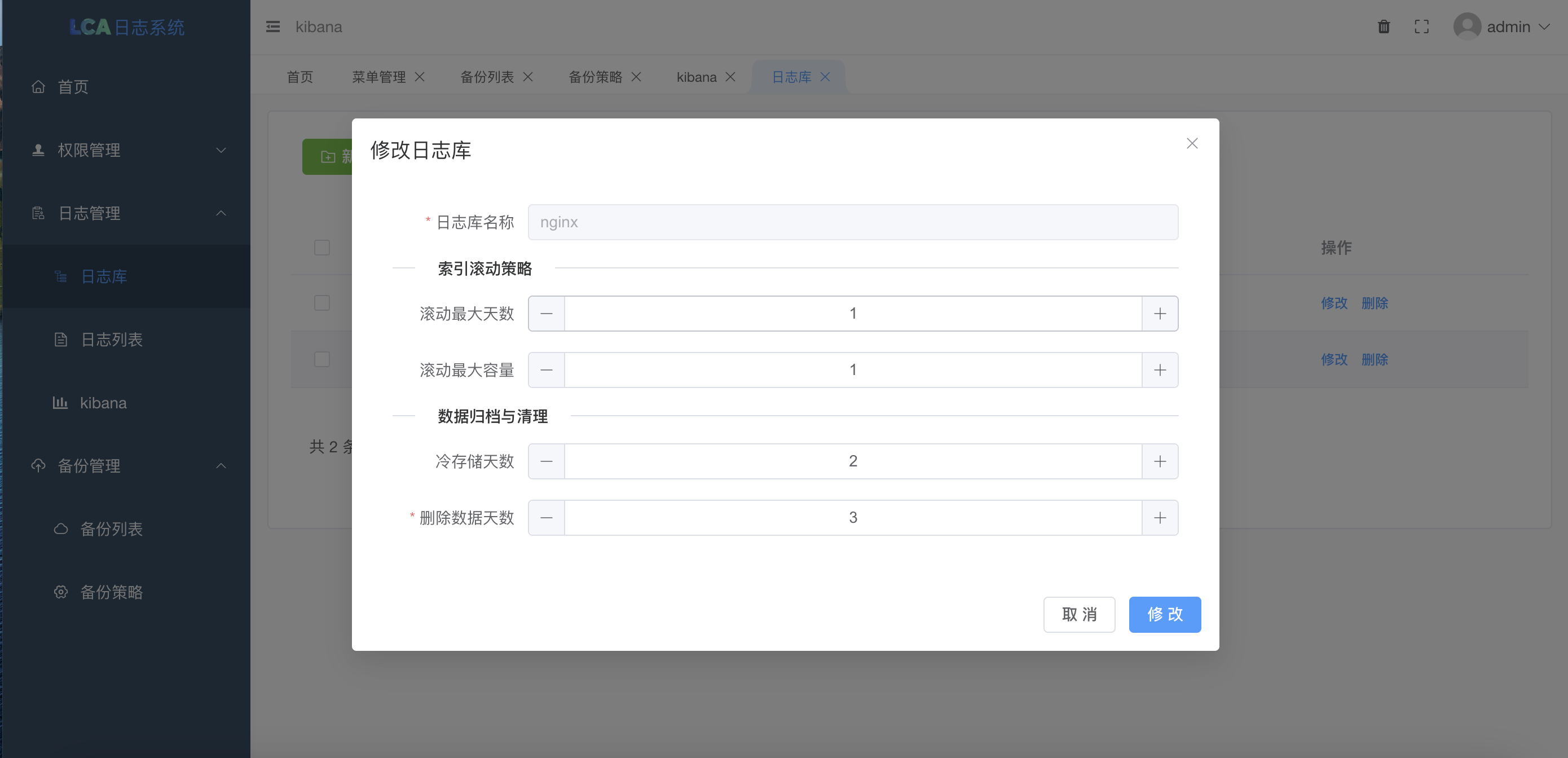
Task: Check the first table row checkbox
Action: [322, 303]
